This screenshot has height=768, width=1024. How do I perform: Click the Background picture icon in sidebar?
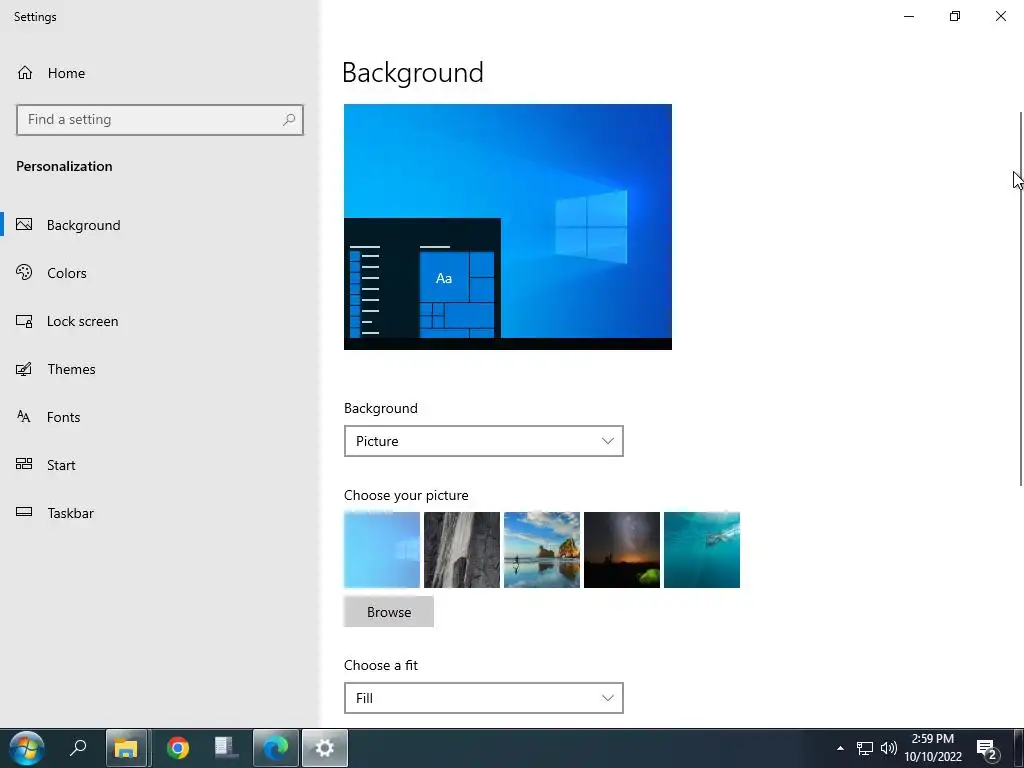(24, 225)
